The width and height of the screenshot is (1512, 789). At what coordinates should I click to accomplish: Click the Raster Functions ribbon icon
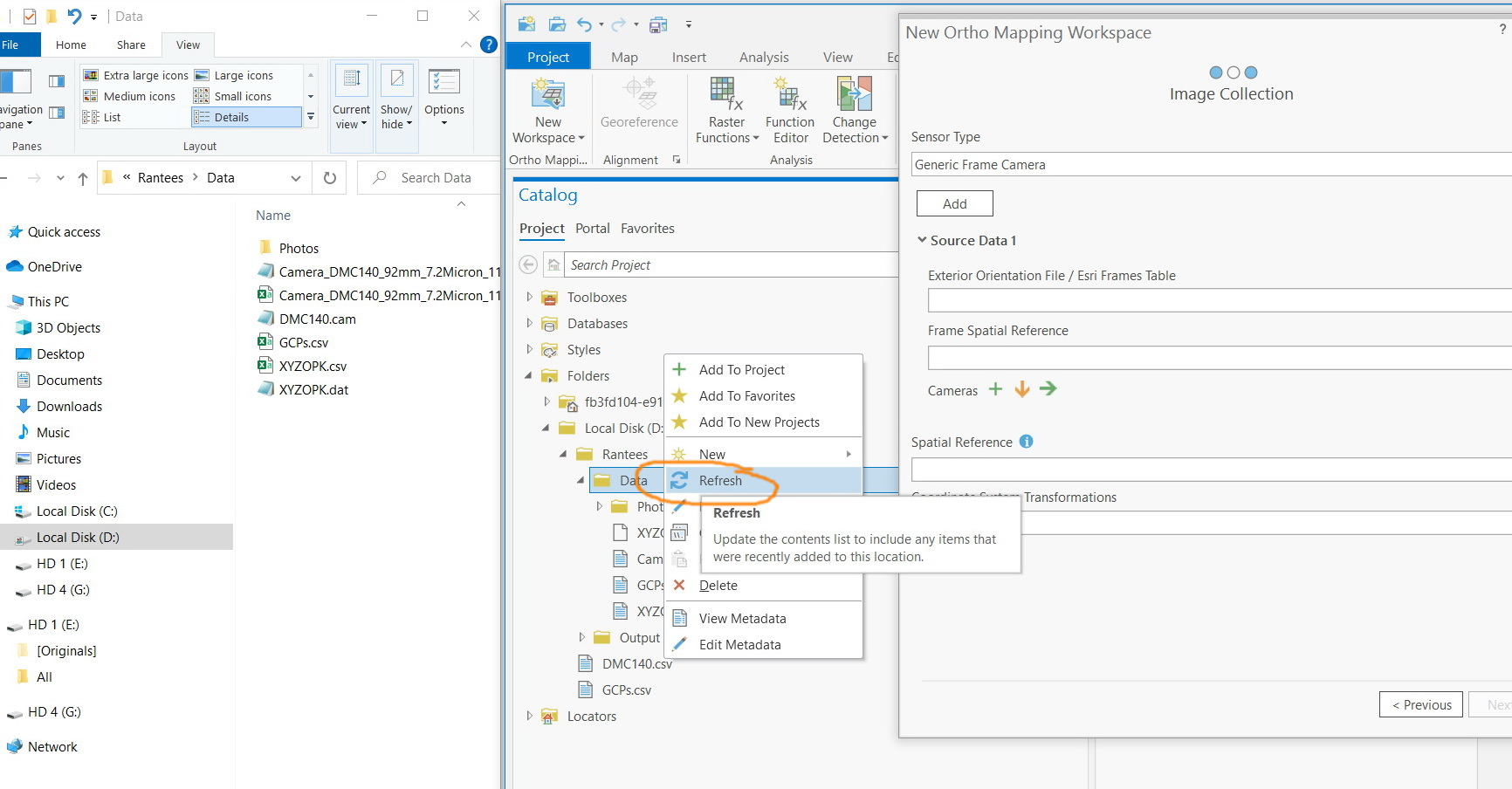(725, 94)
